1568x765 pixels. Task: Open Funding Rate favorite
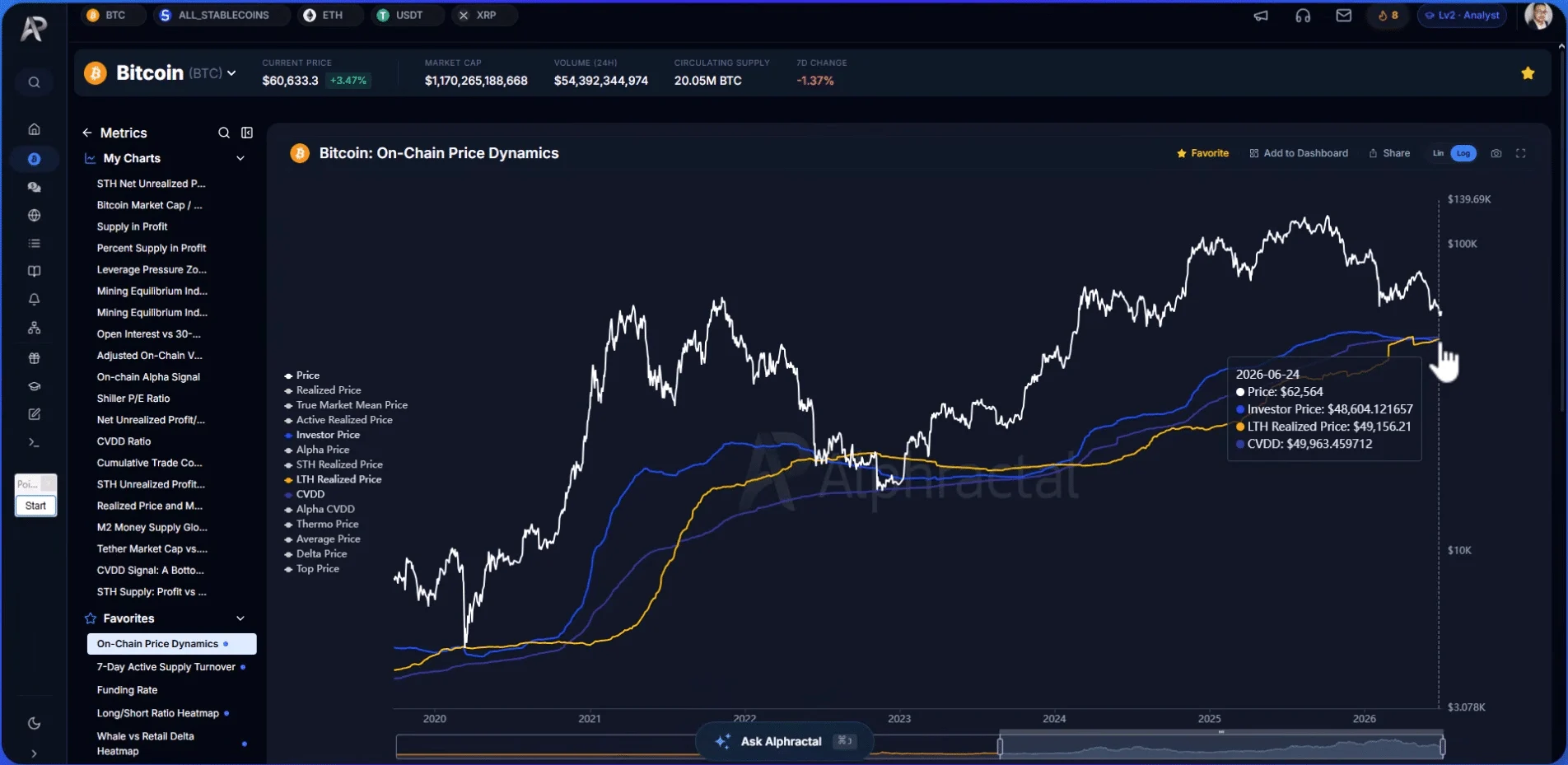pos(127,690)
